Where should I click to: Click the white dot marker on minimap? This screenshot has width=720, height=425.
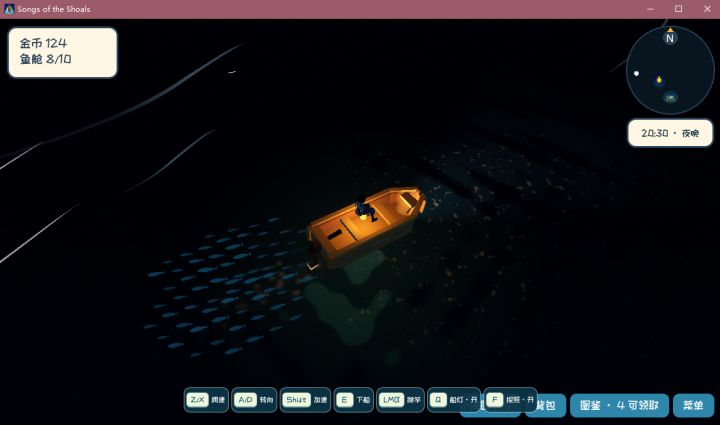point(636,73)
